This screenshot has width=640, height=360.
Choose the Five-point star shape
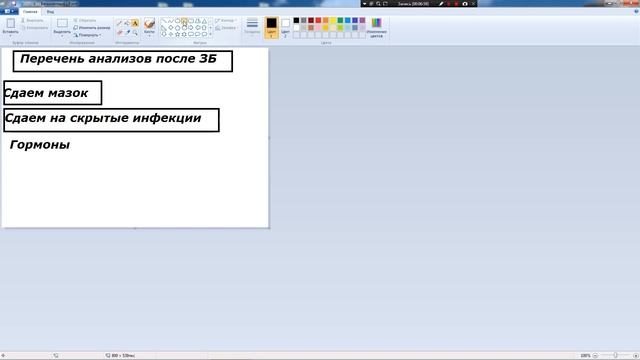(178, 34)
